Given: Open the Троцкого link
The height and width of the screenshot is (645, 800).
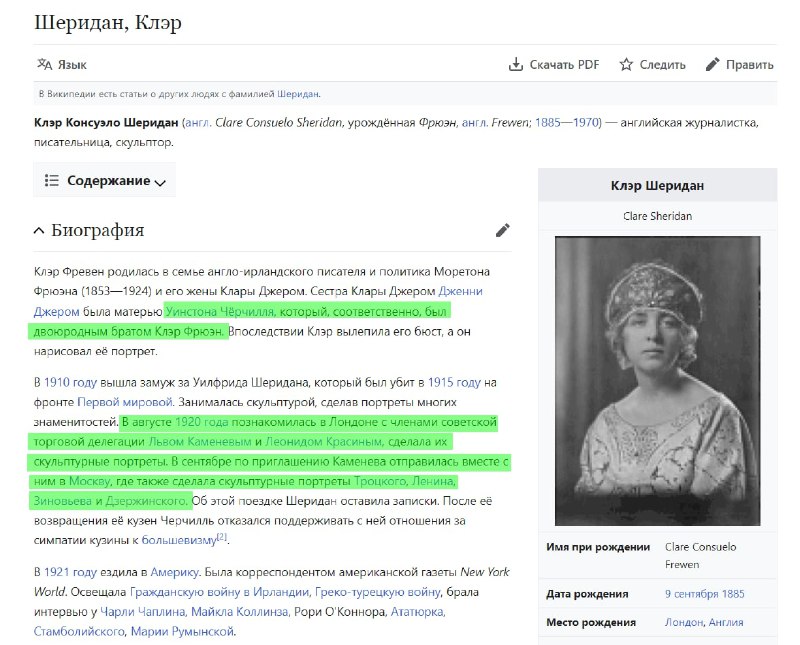Looking at the screenshot, I should (x=381, y=481).
